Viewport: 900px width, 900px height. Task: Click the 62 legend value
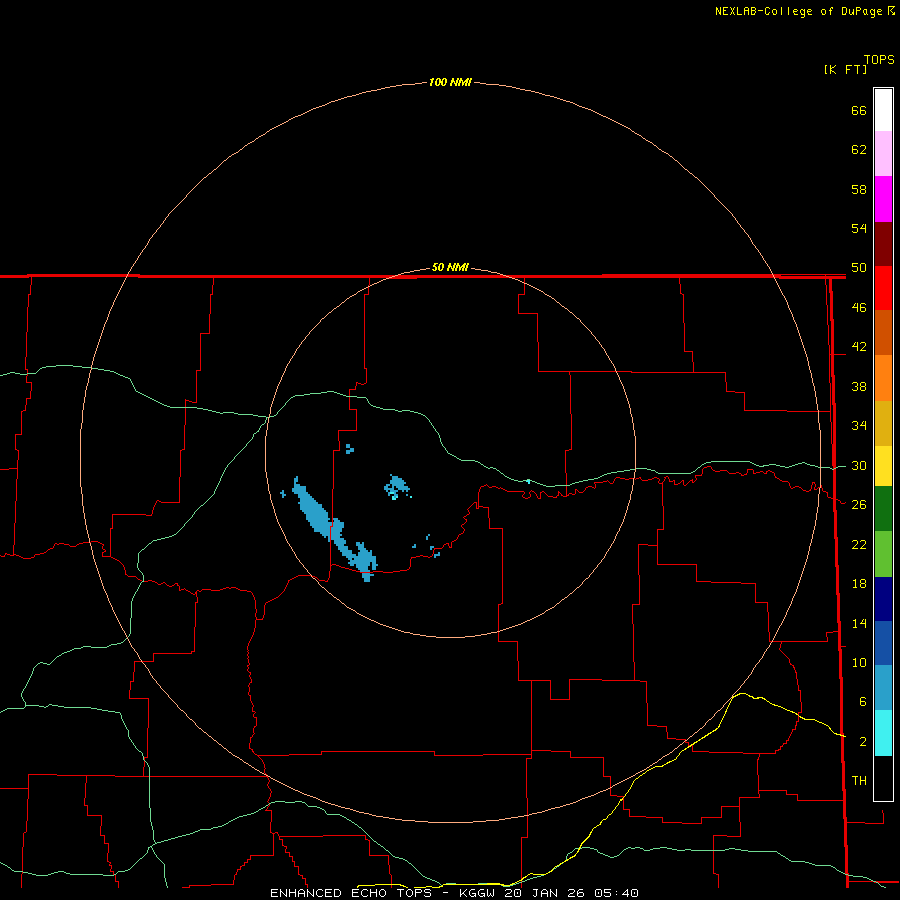tap(859, 150)
